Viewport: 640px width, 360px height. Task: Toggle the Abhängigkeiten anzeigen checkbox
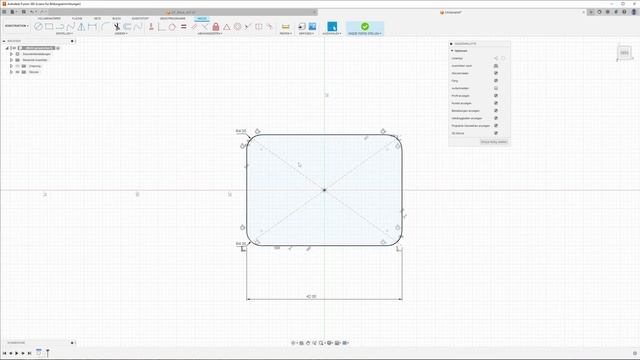pos(496,118)
